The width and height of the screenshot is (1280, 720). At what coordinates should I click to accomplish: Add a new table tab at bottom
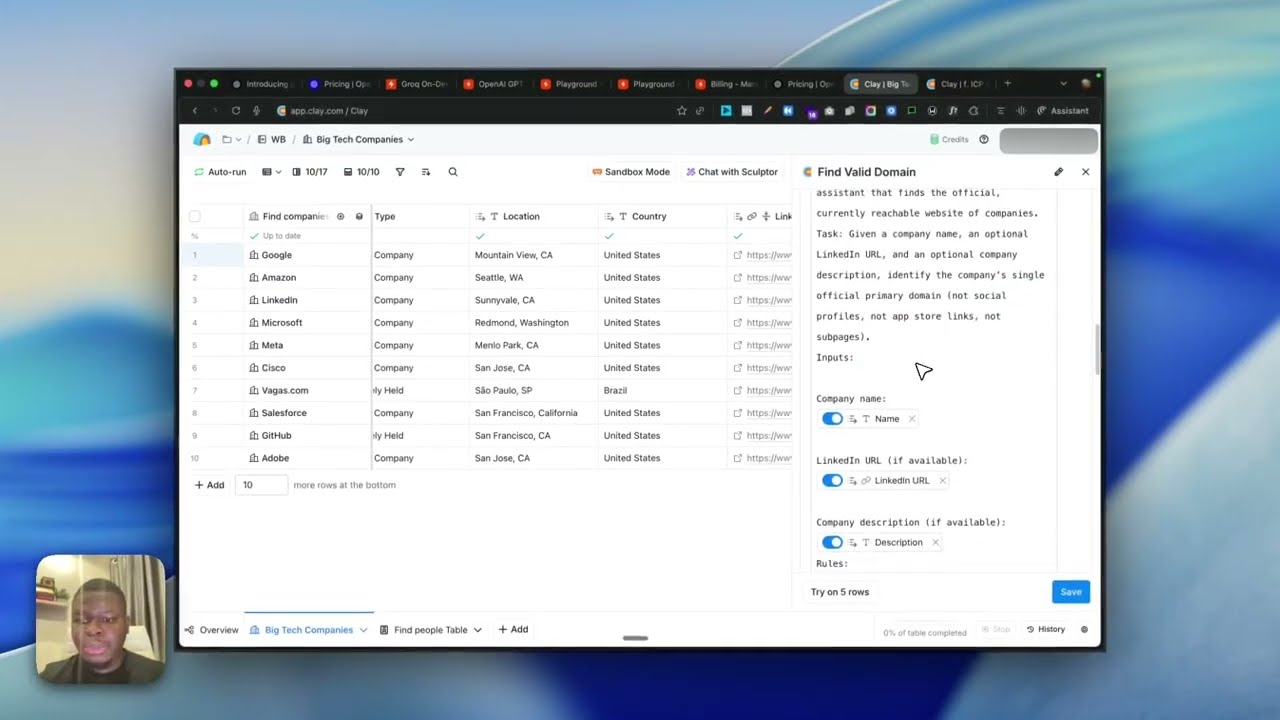(x=513, y=630)
